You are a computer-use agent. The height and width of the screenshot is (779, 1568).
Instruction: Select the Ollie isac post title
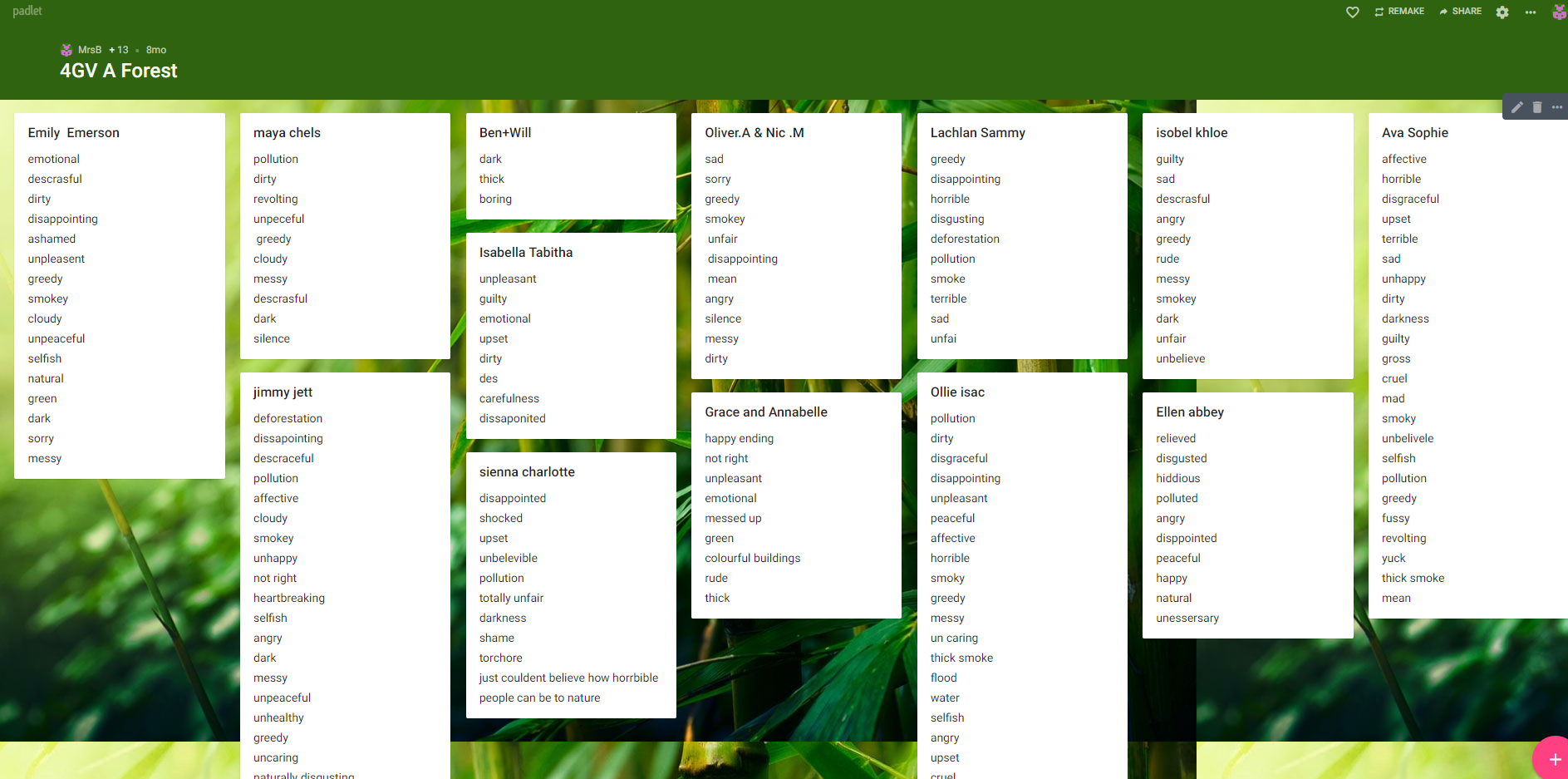point(957,392)
